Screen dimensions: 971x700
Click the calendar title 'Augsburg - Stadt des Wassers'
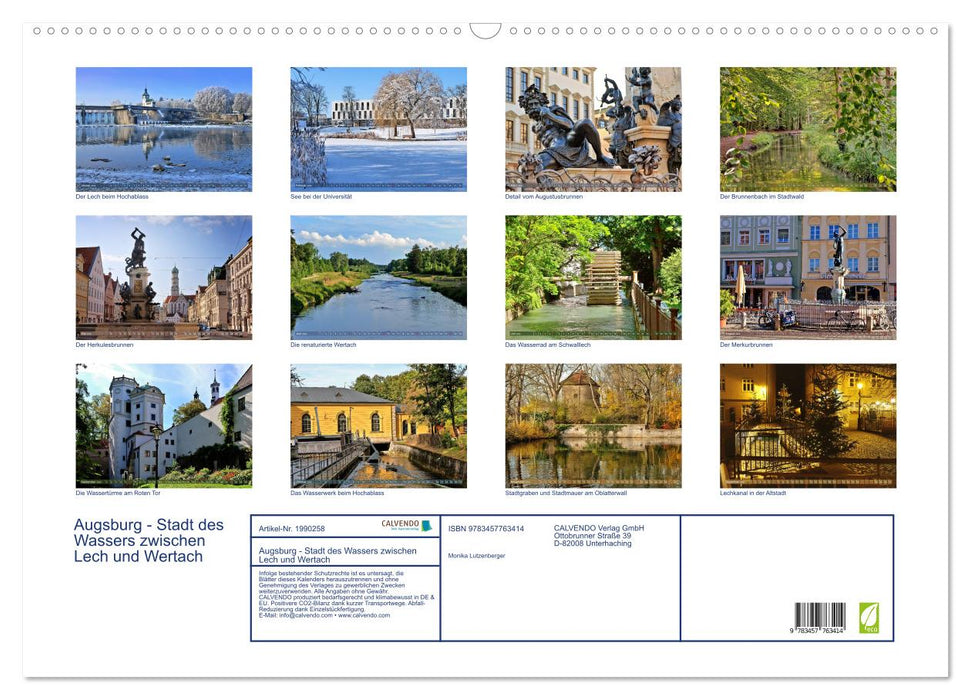pos(147,540)
